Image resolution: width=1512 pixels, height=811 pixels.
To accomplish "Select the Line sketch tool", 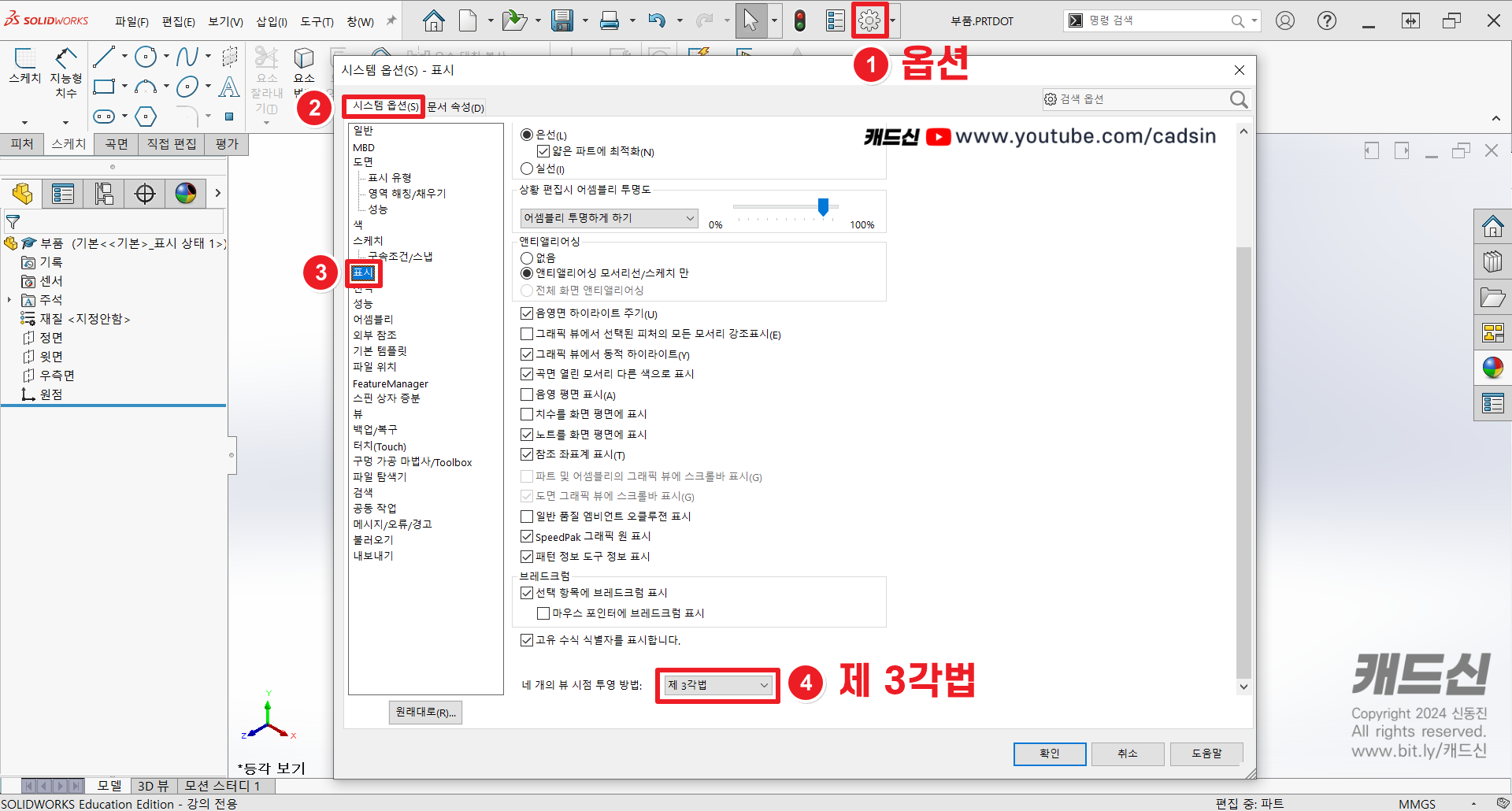I will point(103,57).
